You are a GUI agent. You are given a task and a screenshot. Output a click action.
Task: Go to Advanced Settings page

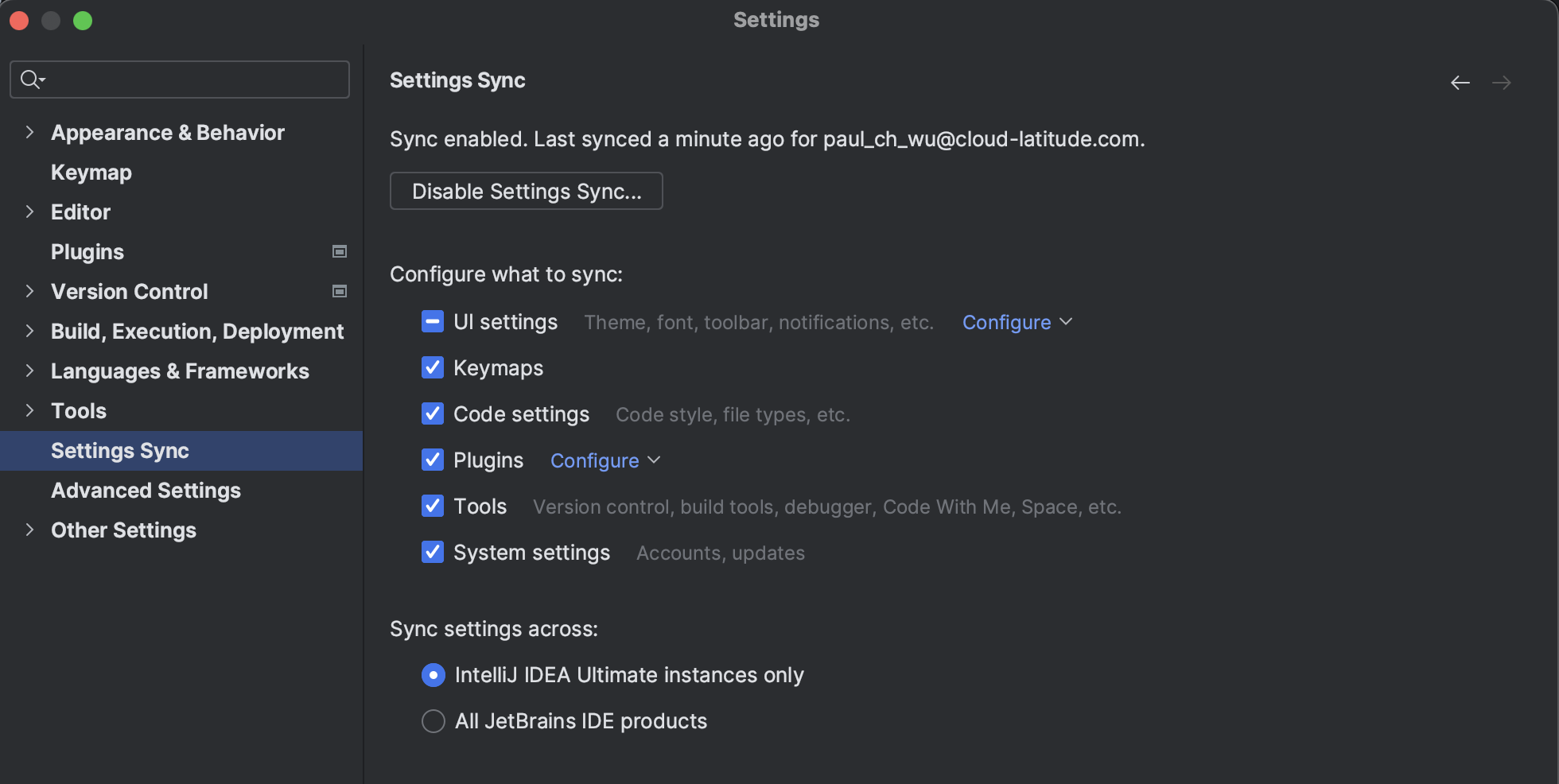(146, 491)
